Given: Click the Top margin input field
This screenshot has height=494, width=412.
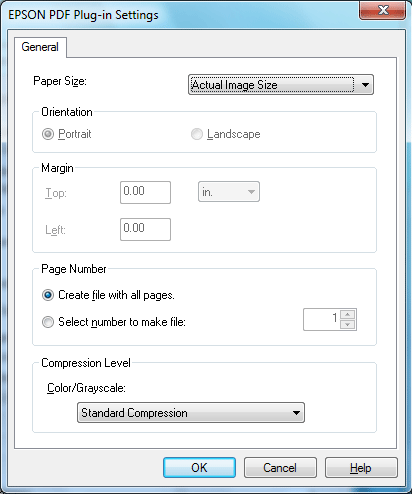Looking at the screenshot, I should [145, 192].
